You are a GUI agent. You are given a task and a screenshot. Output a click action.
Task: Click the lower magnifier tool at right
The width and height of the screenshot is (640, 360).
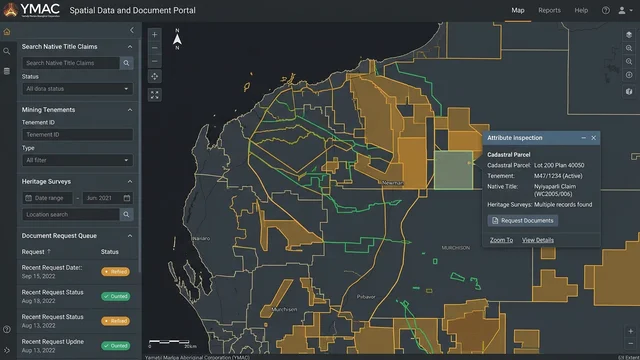pyautogui.click(x=629, y=62)
